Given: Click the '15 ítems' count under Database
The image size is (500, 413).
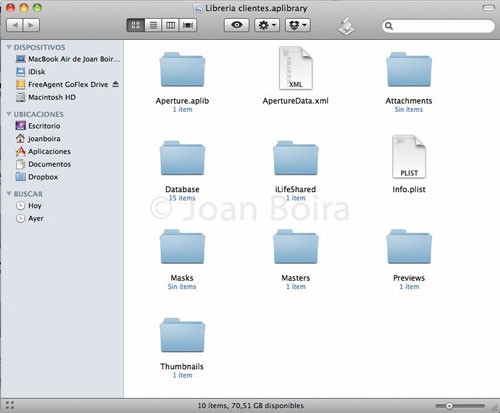Looking at the screenshot, I should (182, 198).
